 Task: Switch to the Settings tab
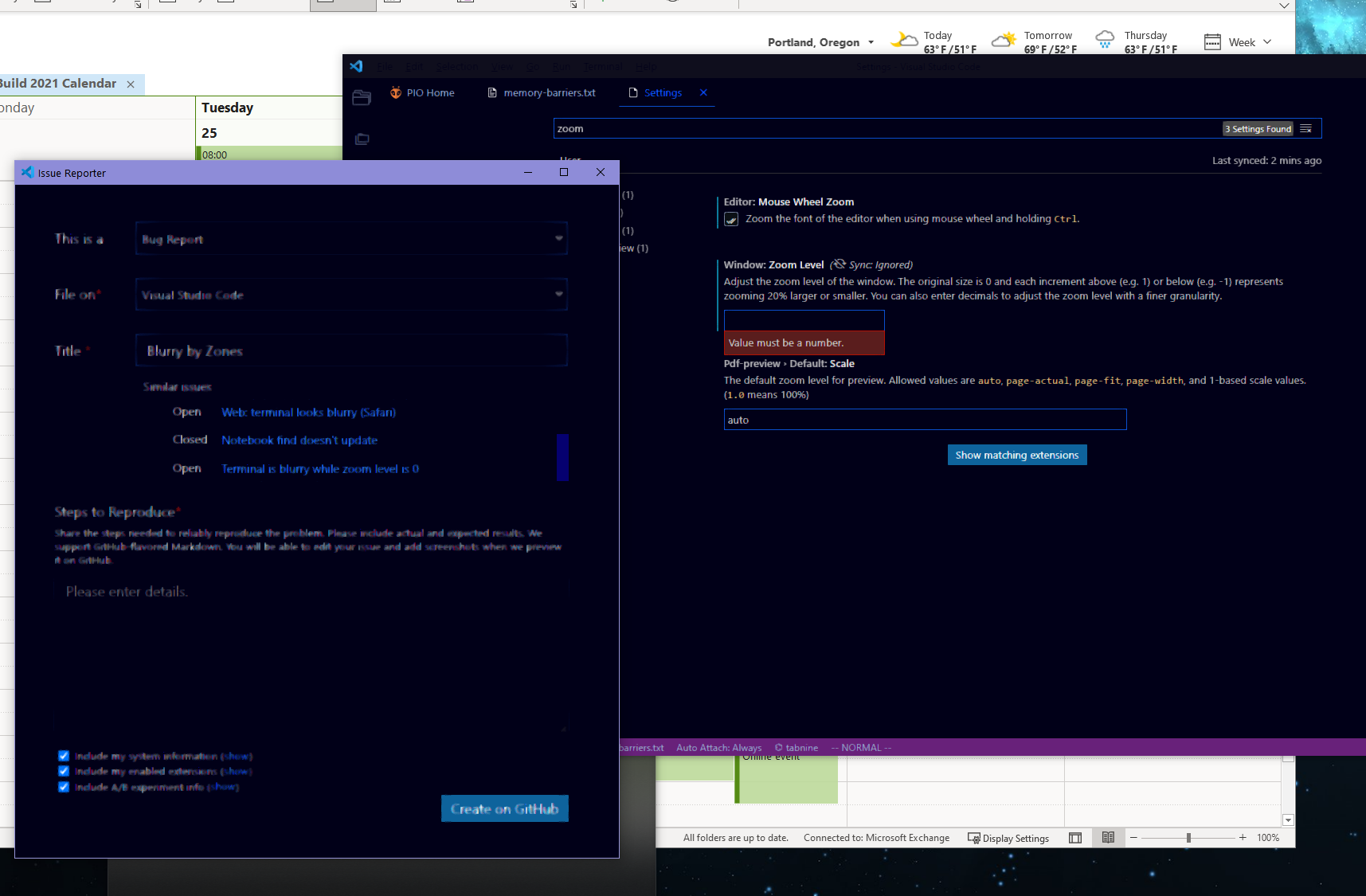[663, 92]
